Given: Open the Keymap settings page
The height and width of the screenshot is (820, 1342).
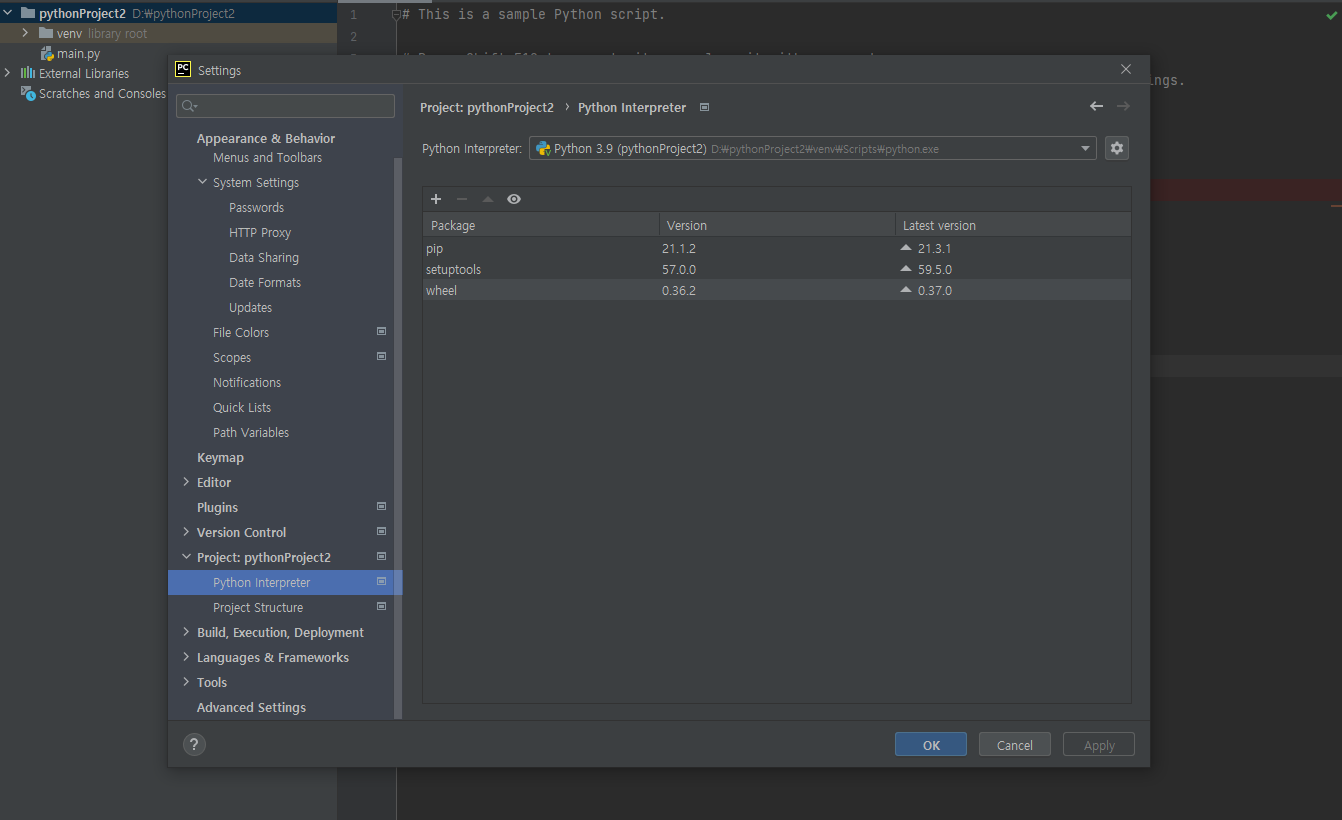Looking at the screenshot, I should point(220,458).
